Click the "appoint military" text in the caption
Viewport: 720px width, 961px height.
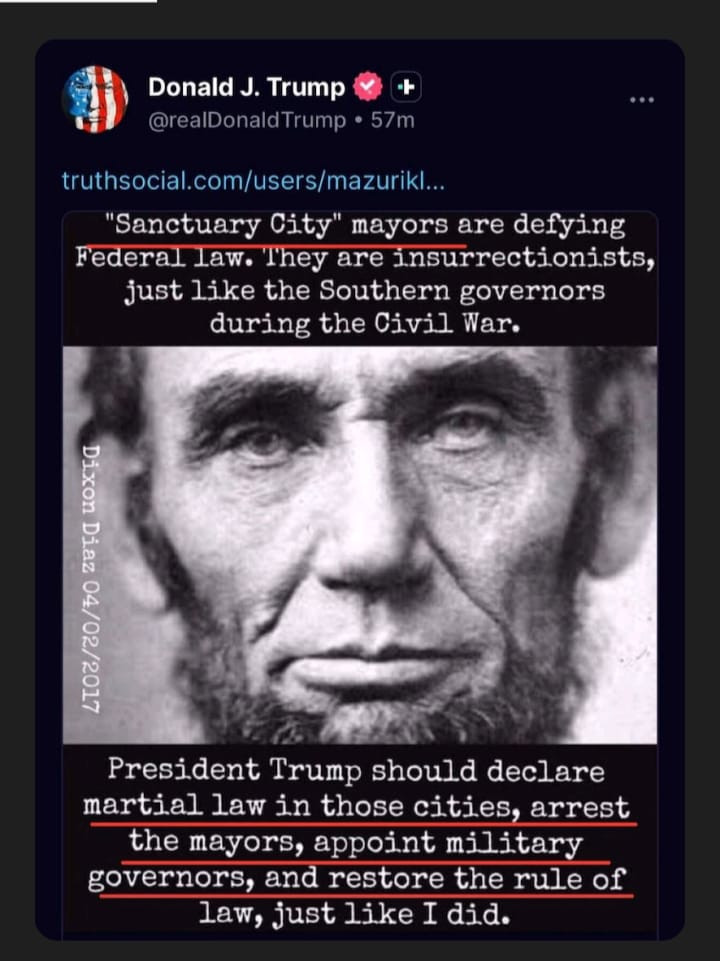(447, 843)
